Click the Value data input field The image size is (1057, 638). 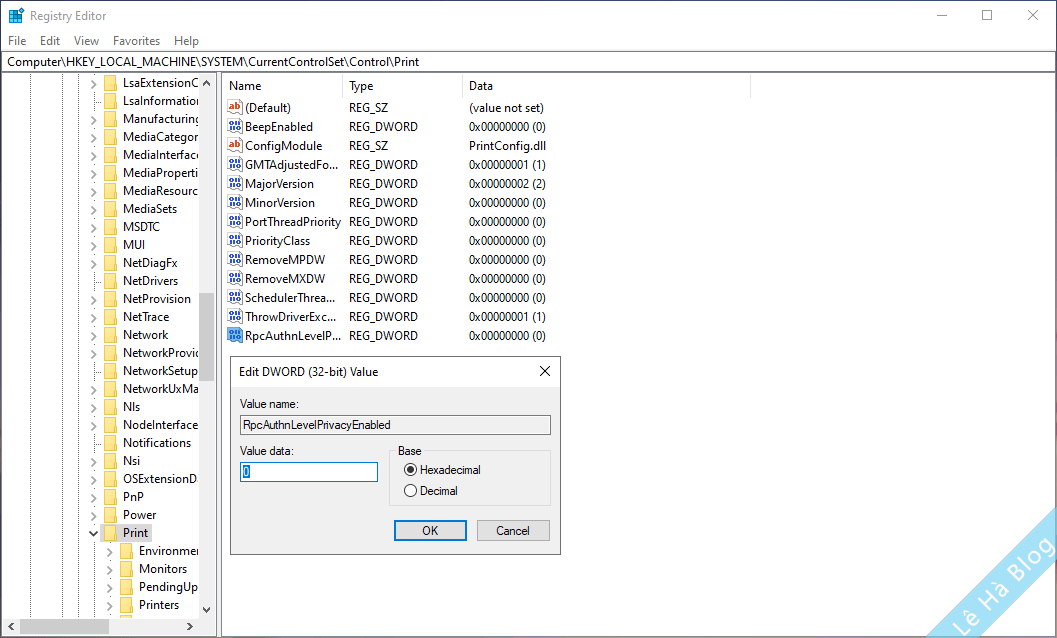pyautogui.click(x=309, y=472)
